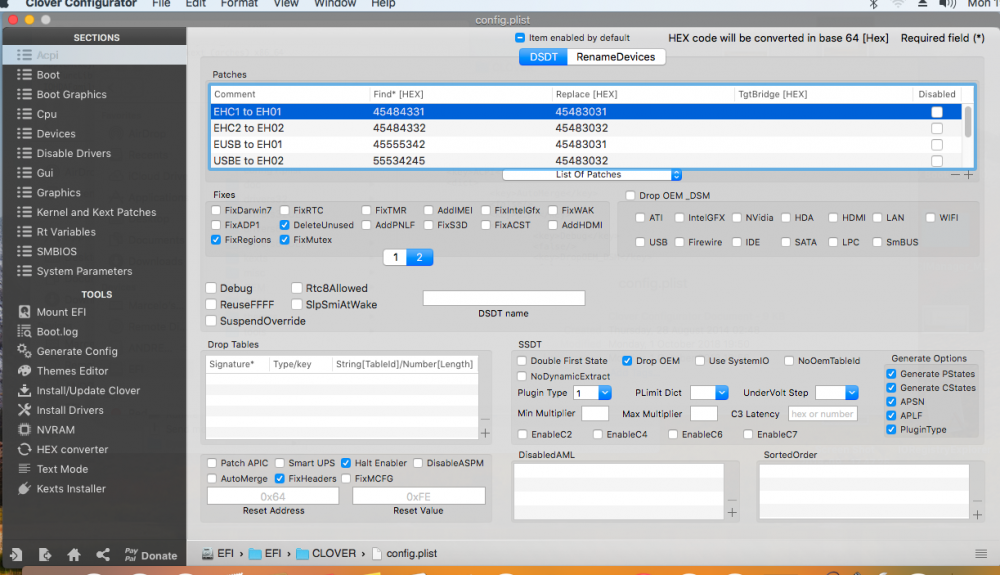Uncheck FixMutex checkbox
This screenshot has height=575, width=1000.
[x=284, y=240]
